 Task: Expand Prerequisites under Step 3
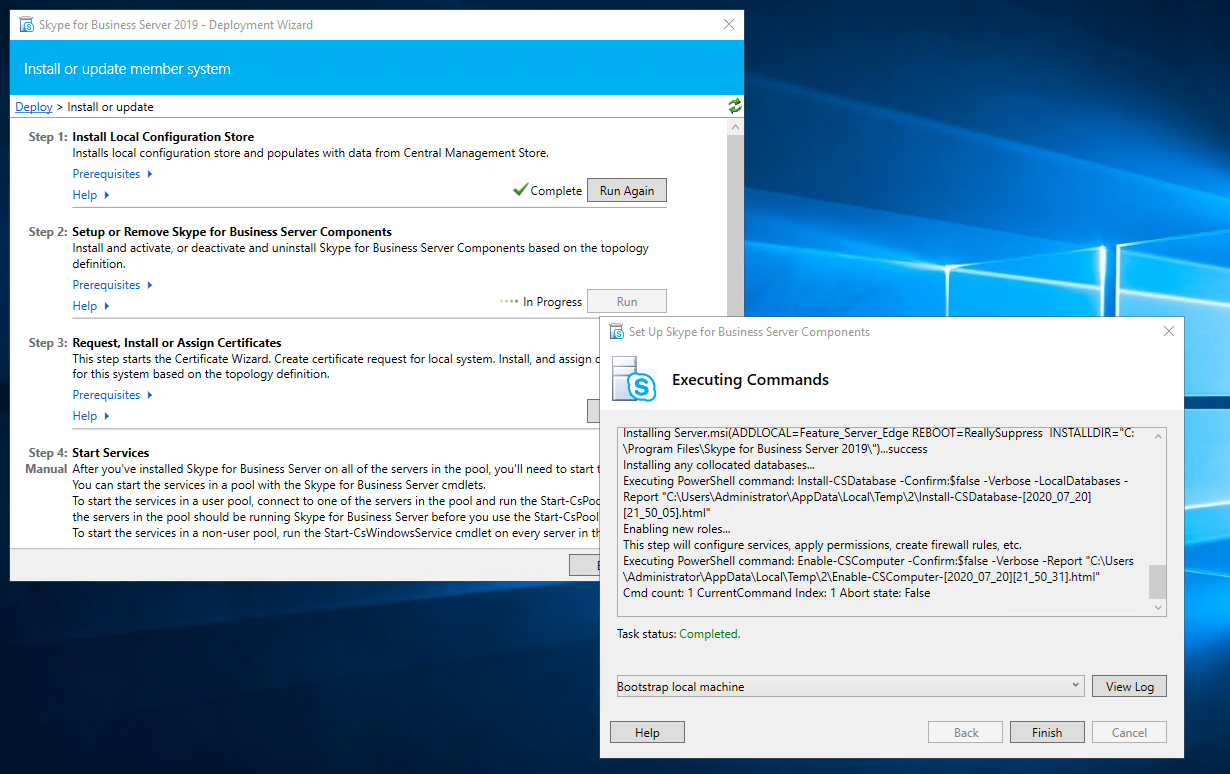click(x=112, y=395)
